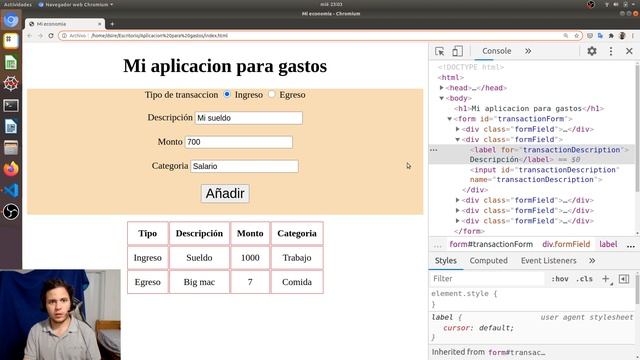Toggle the computed styles sidebar pane
Image resolution: width=640 pixels, height=360 pixels.
click(624, 279)
